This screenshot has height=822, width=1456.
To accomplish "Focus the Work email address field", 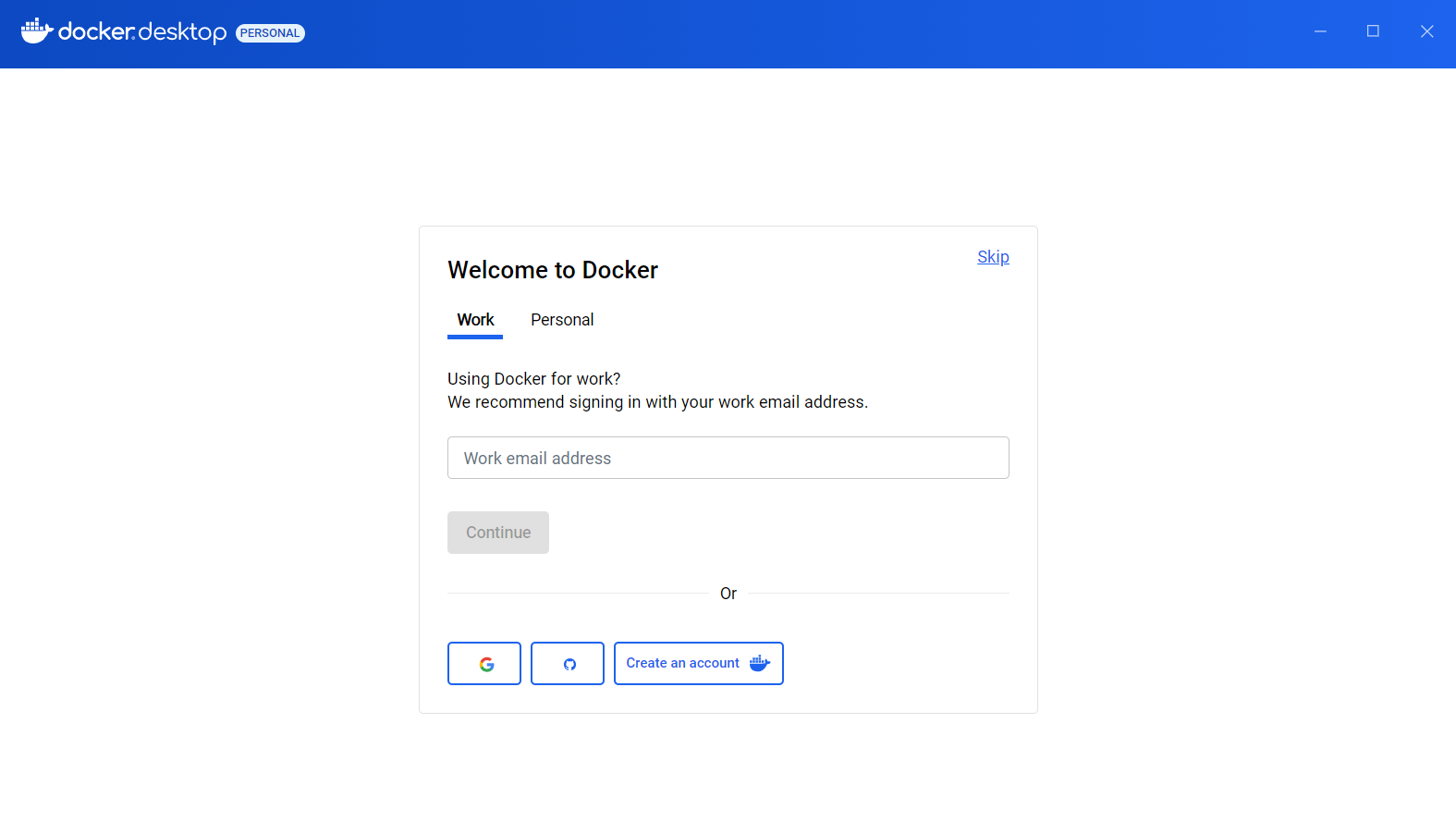I will coord(728,458).
